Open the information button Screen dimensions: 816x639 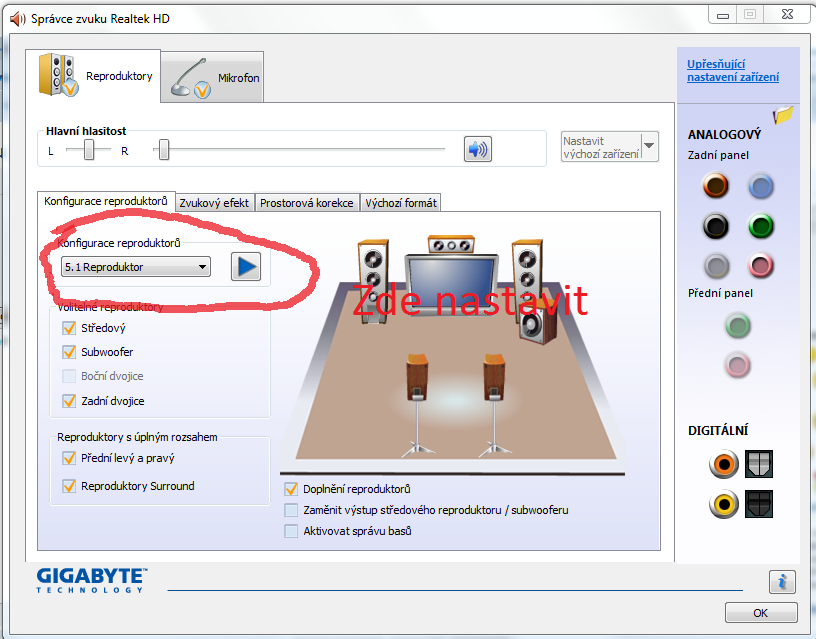click(782, 582)
